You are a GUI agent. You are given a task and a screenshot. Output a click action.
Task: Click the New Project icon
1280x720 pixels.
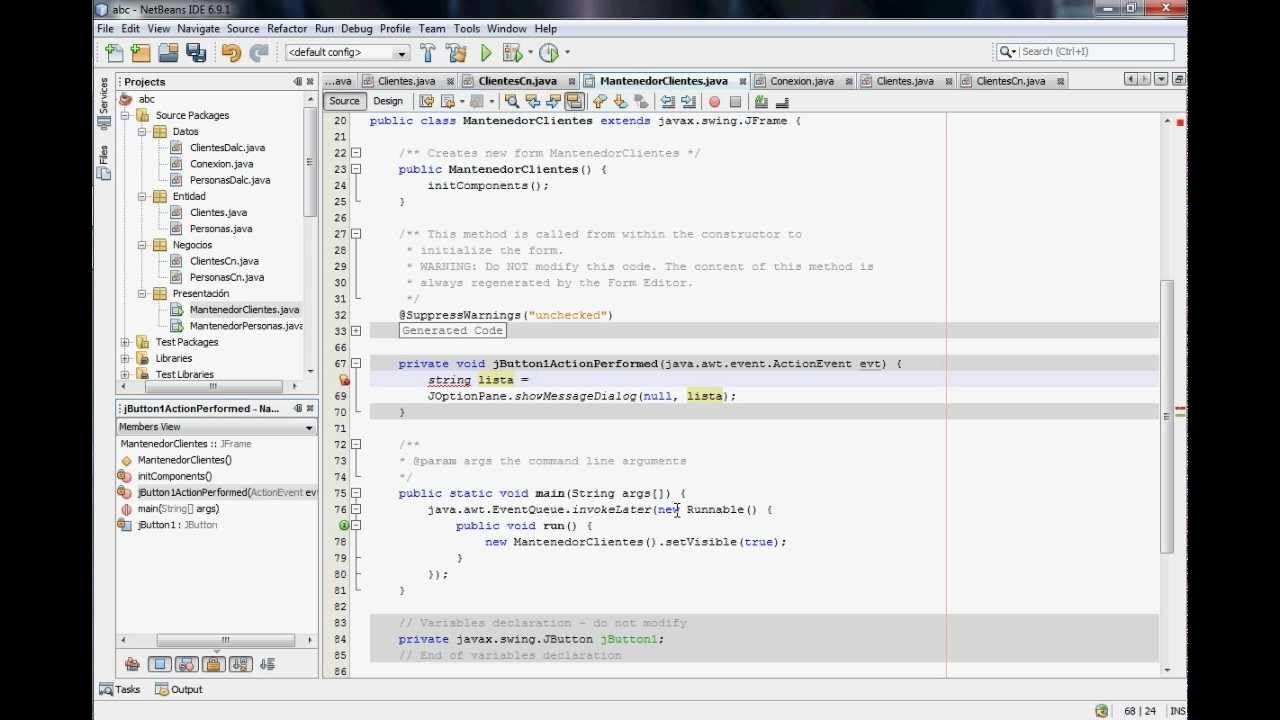click(x=141, y=53)
